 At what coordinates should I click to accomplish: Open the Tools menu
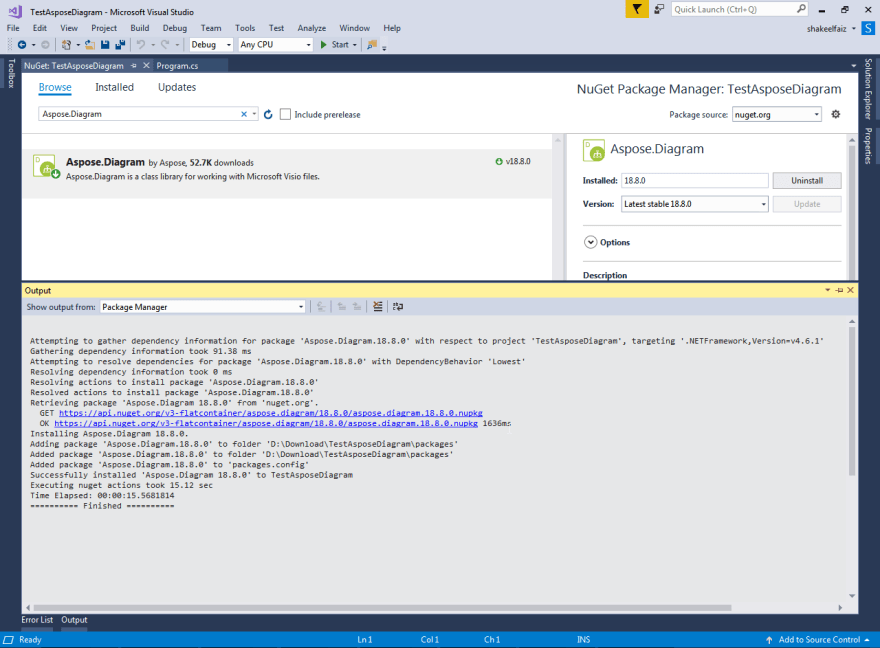pos(245,28)
